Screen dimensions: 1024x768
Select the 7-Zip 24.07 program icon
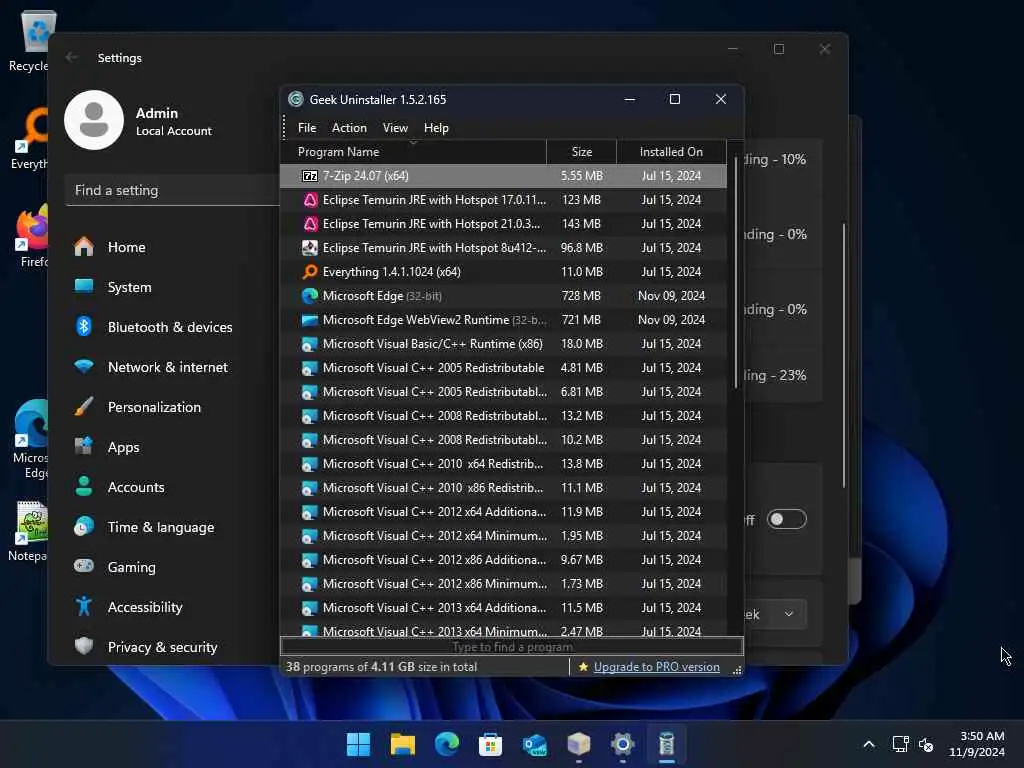(x=310, y=176)
